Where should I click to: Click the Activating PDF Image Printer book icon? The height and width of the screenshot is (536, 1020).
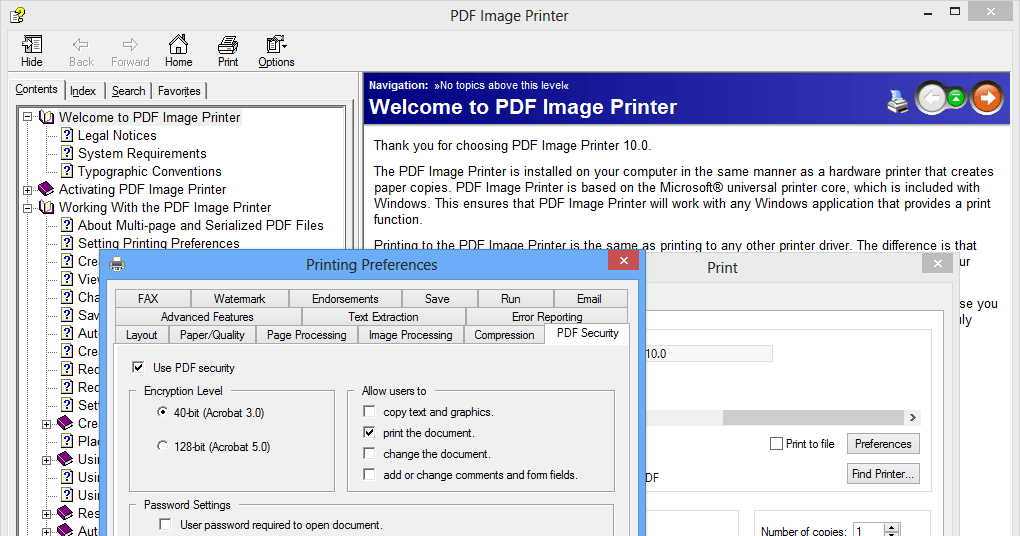(46, 189)
